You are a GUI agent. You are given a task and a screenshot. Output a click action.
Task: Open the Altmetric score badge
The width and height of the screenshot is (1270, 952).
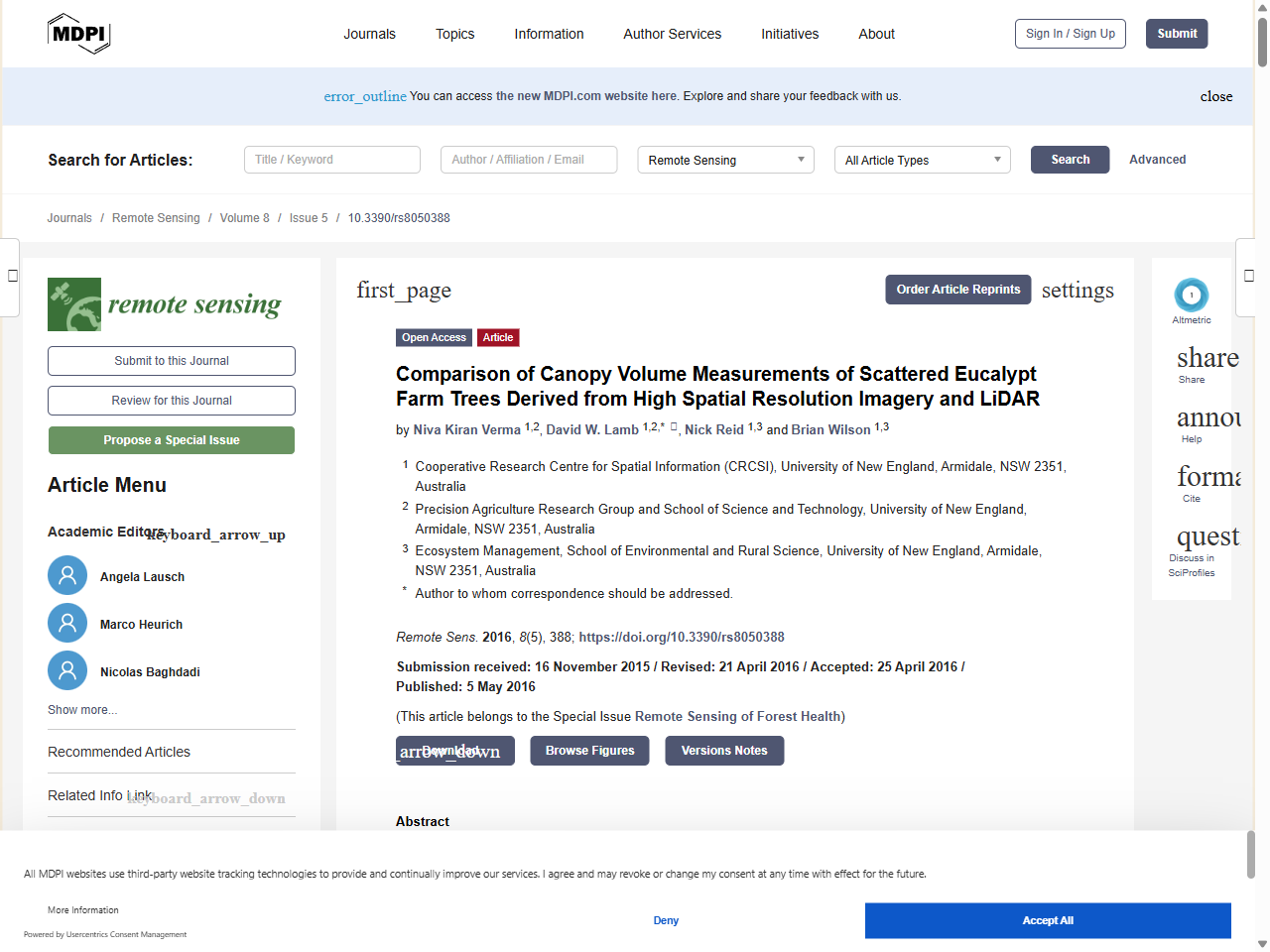1191,296
